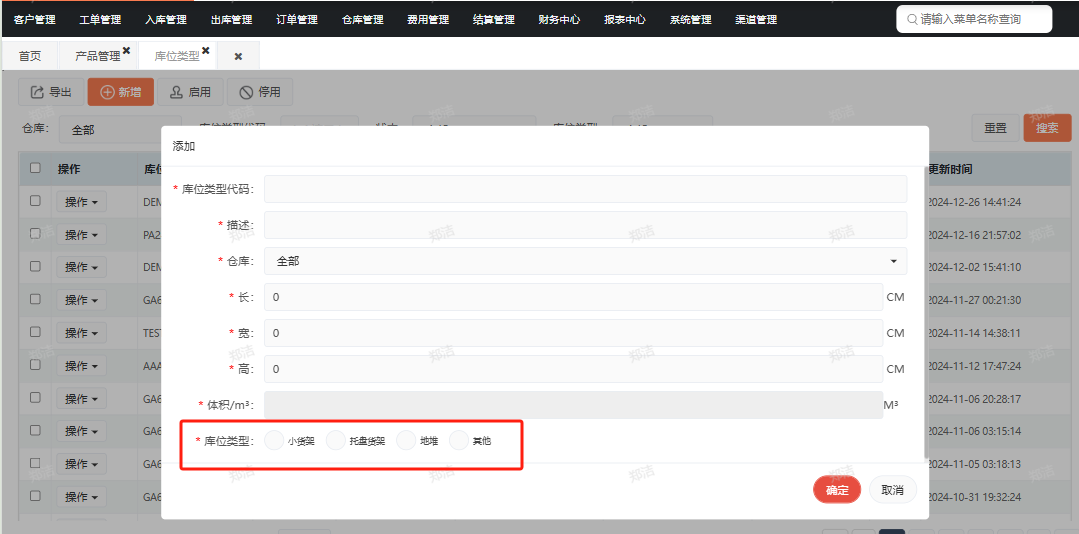This screenshot has width=1079, height=534.
Task: Click the timestamp 2024-11-05 03:18:13
Action: 974,464
